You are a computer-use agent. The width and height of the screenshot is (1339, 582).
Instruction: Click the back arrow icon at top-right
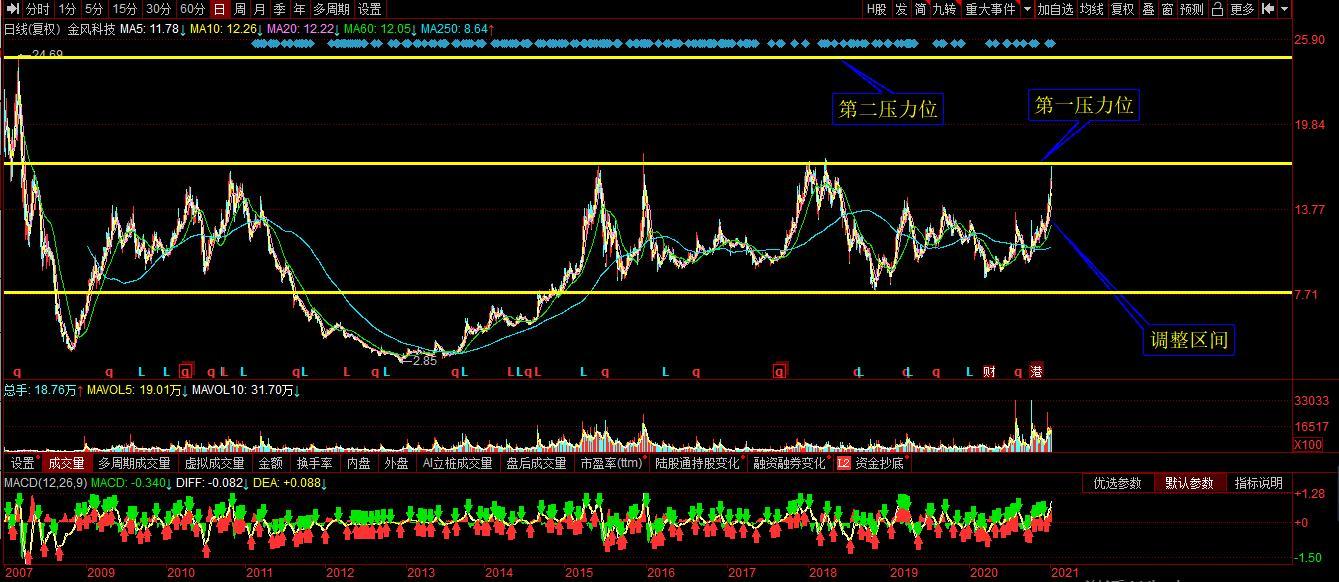coord(1269,9)
